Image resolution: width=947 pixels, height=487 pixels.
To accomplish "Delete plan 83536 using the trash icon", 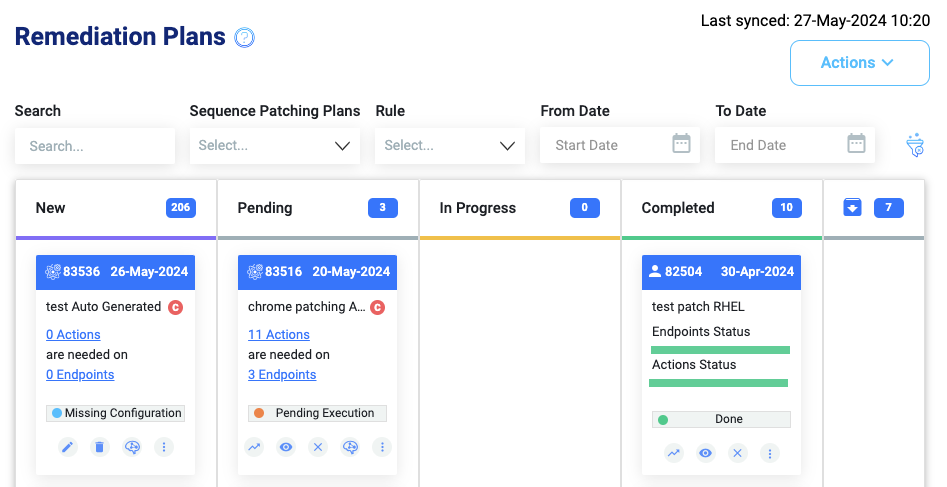I will click(x=100, y=447).
